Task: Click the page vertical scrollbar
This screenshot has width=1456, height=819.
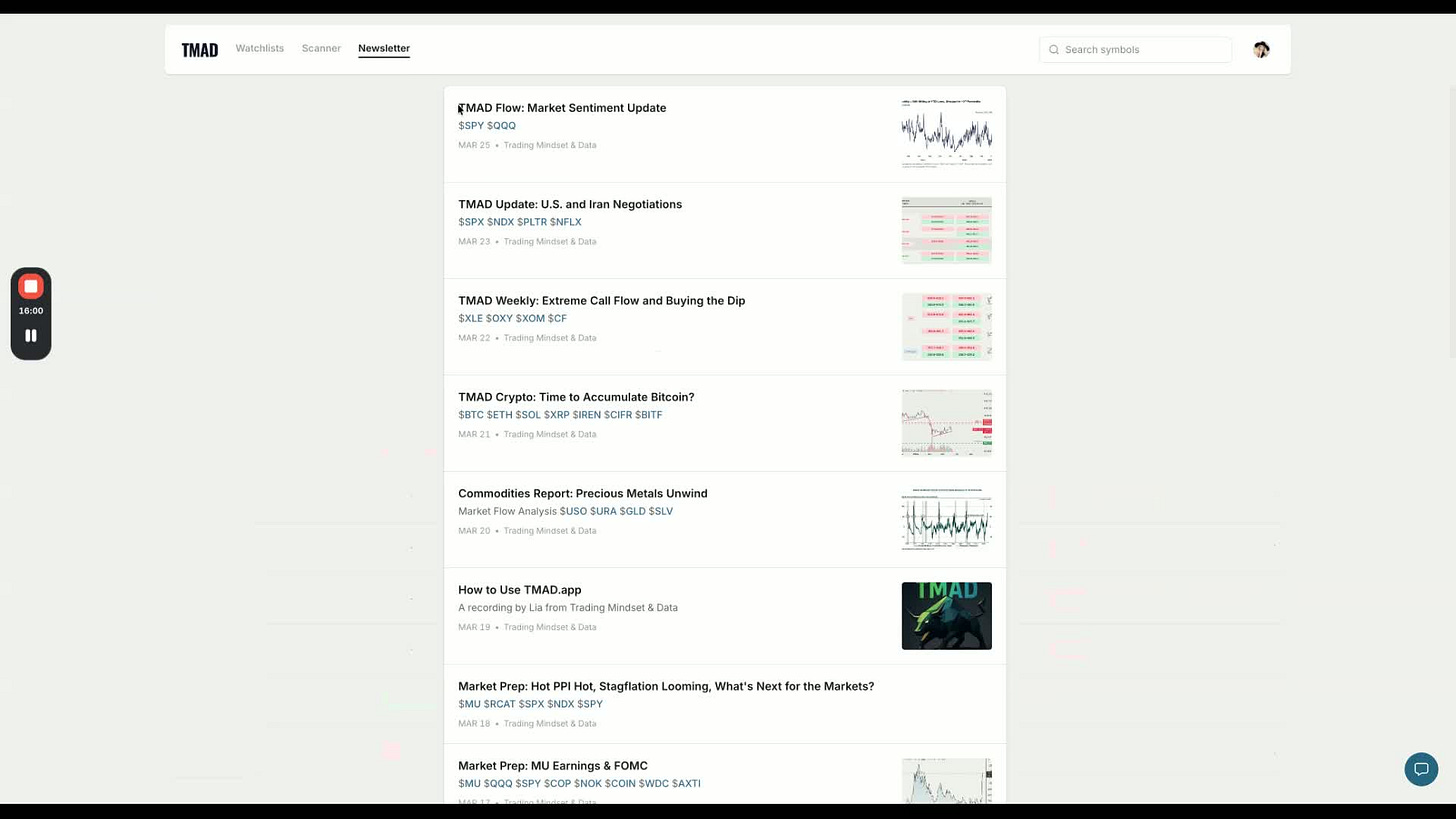Action: pos(1453,220)
